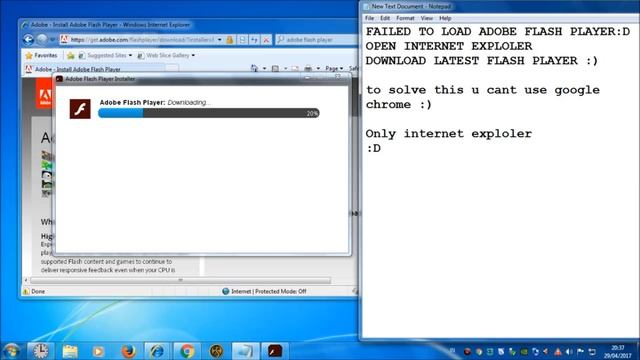Open Web Slice Gallery dropdown
Viewport: 640px width, 360px height.
pos(166,55)
